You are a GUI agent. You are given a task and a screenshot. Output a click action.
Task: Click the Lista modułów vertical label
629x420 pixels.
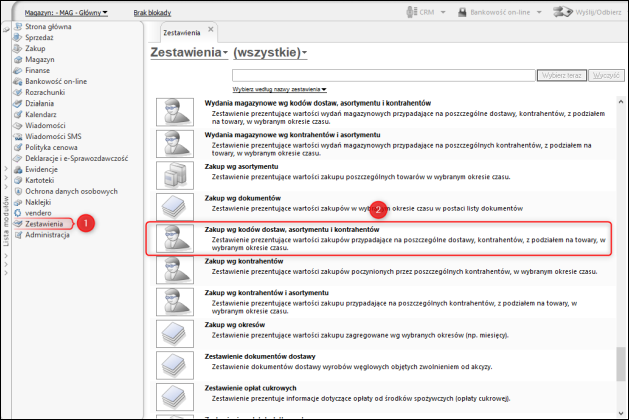pos(6,221)
